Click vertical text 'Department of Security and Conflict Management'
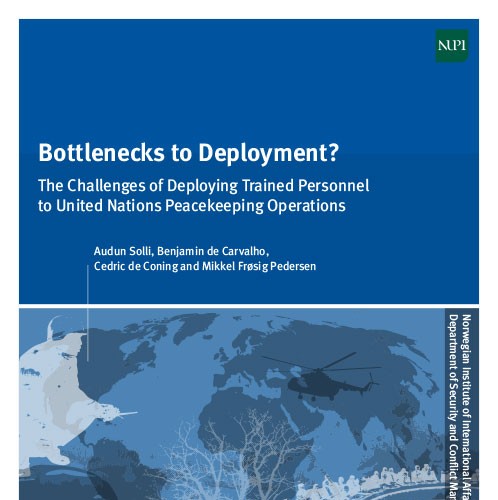The height and width of the screenshot is (500, 498). point(453,407)
